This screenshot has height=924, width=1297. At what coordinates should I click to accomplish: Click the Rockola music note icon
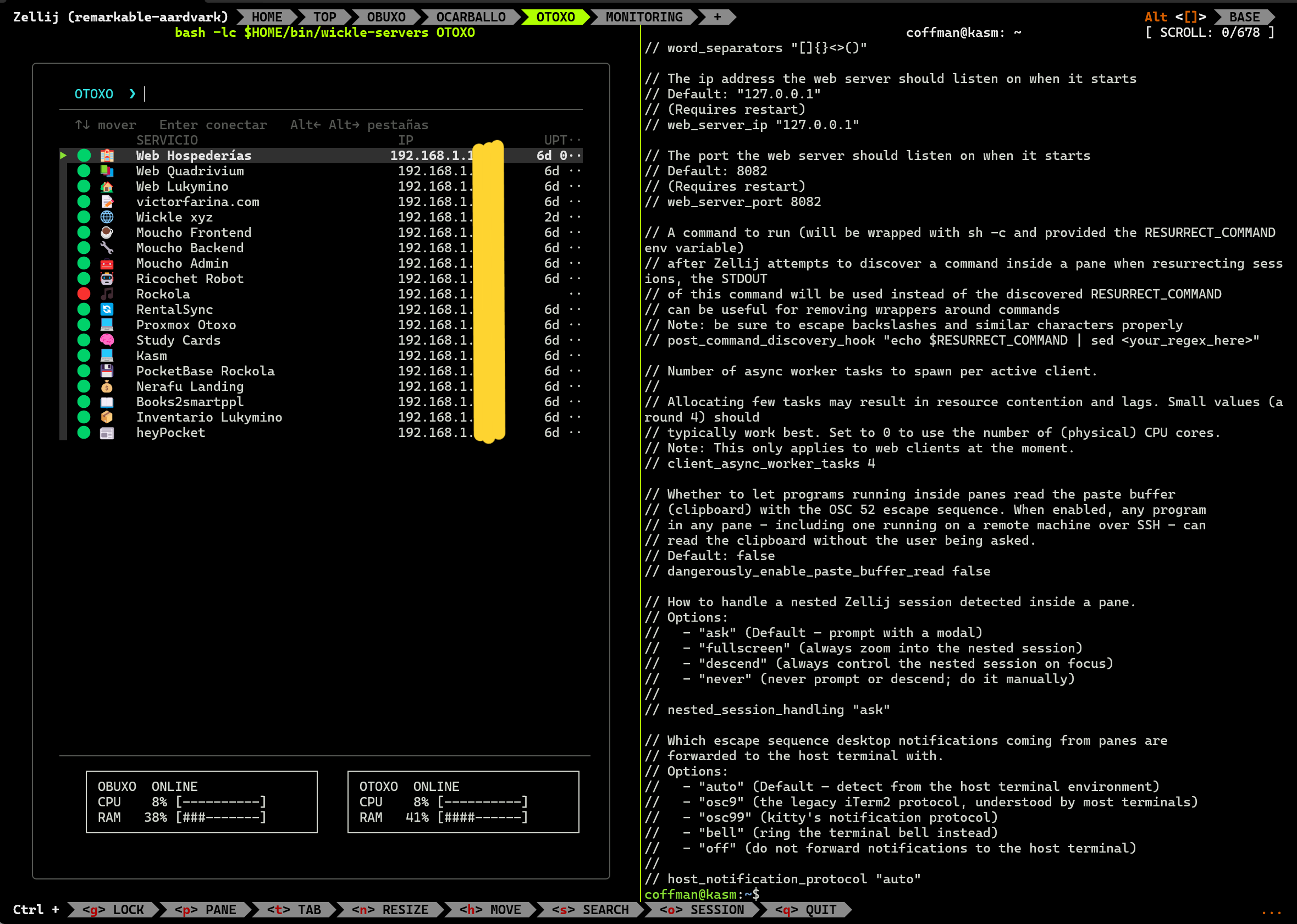pos(107,294)
